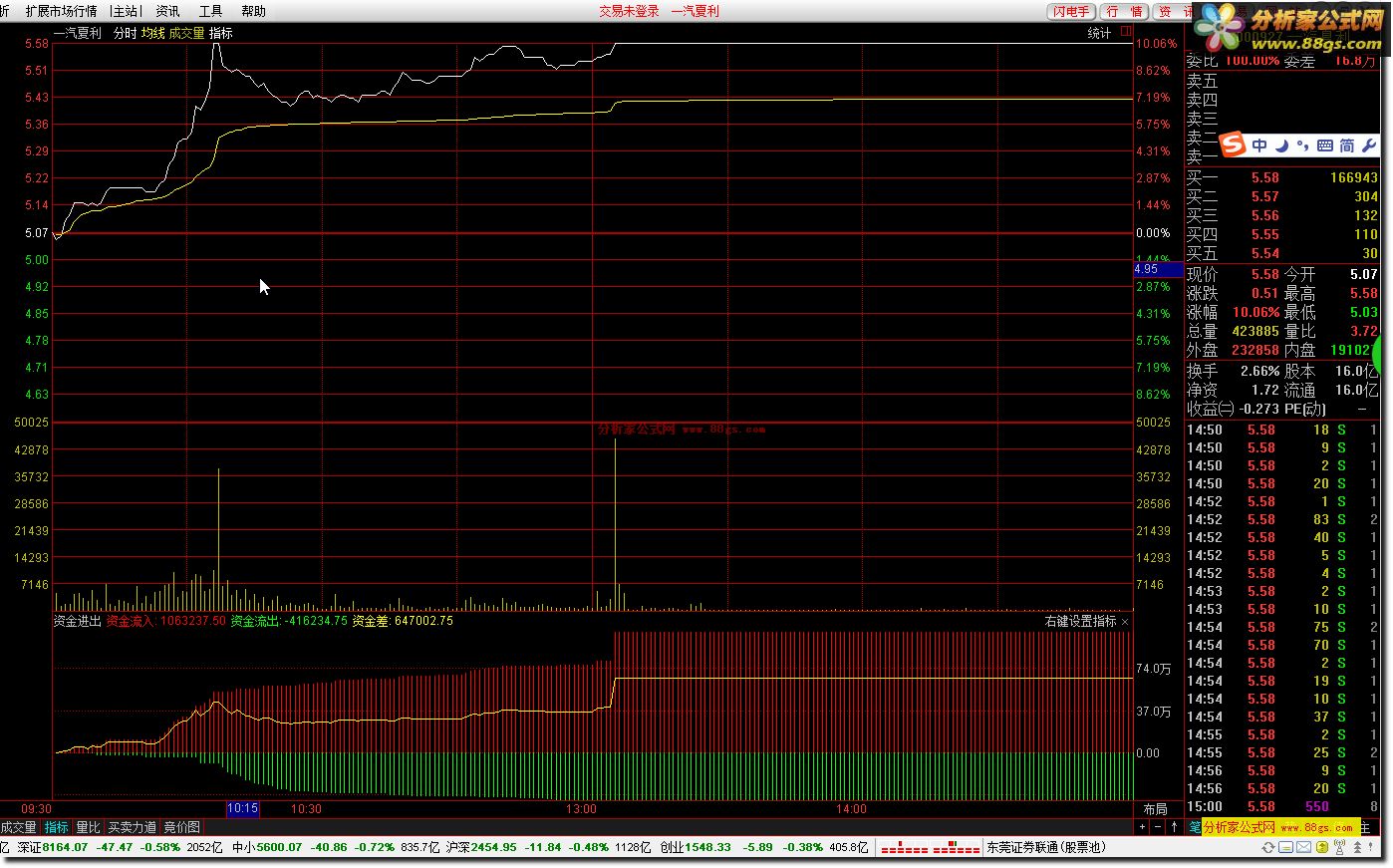Select the 分时 chart label
The height and width of the screenshot is (868, 1393).
[x=125, y=33]
